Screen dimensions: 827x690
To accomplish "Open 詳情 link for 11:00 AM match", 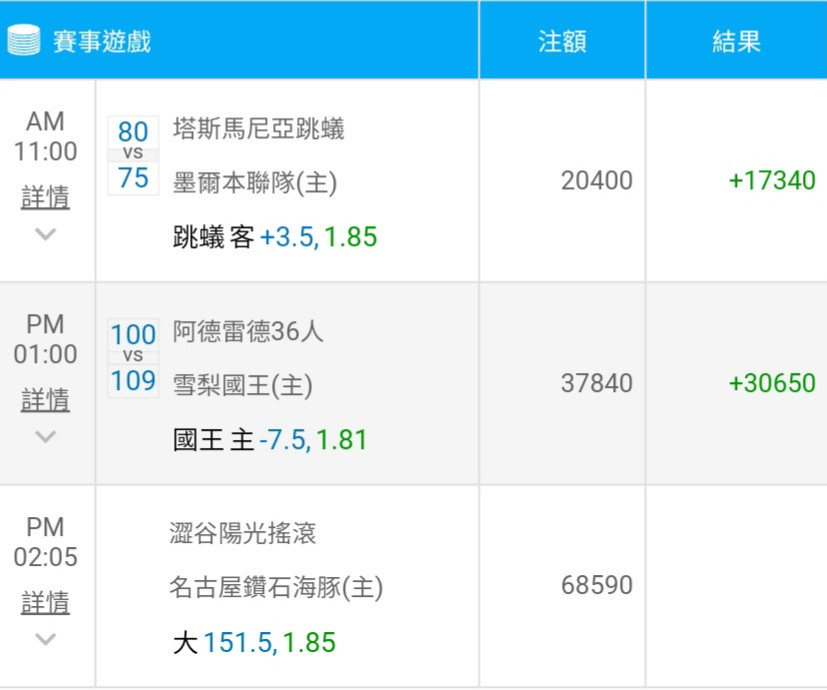I will tap(45, 198).
